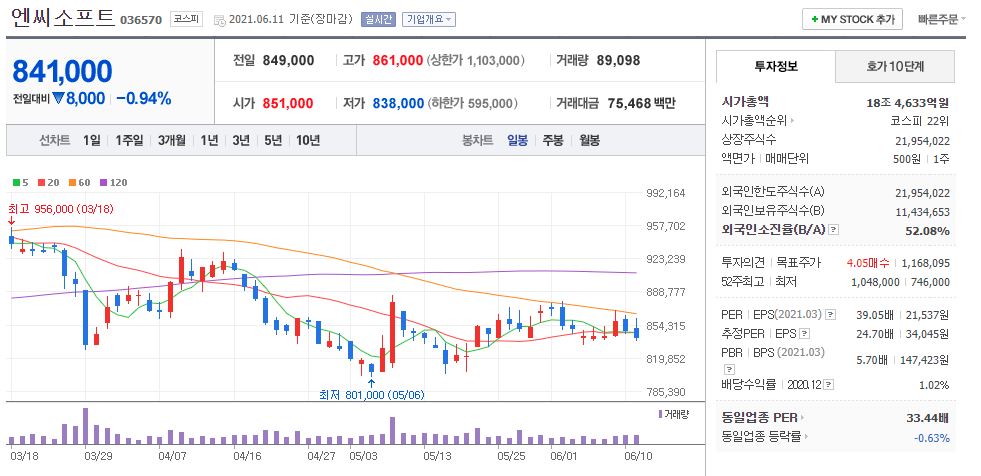This screenshot has height=476, width=981.
Task: Click the 전일 value 849,000
Action: coord(288,61)
